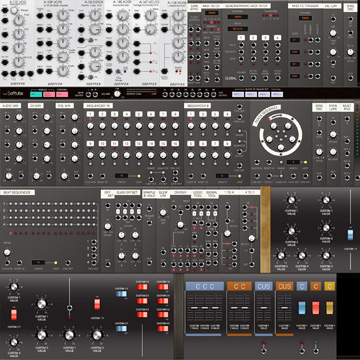Toggle the Loop light in SEQUENCER 16
This screenshot has width=360, height=360.
click(x=139, y=176)
